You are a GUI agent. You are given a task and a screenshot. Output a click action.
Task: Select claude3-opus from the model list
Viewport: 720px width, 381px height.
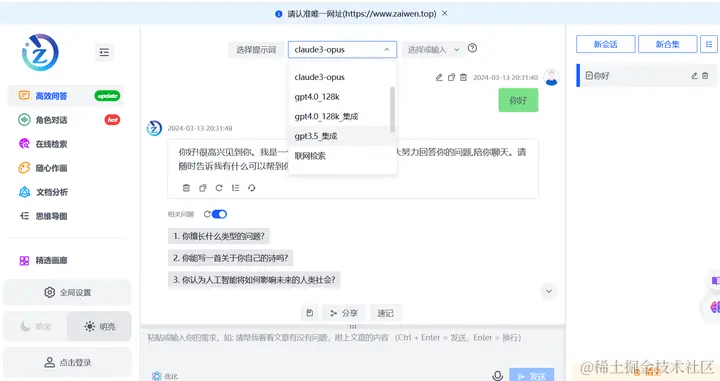tap(342, 77)
